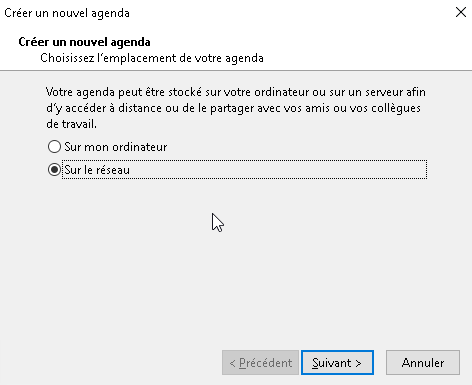The height and width of the screenshot is (385, 472).
Task: Choose the "Sur le réseau" radio circle
Action: [x=54, y=170]
